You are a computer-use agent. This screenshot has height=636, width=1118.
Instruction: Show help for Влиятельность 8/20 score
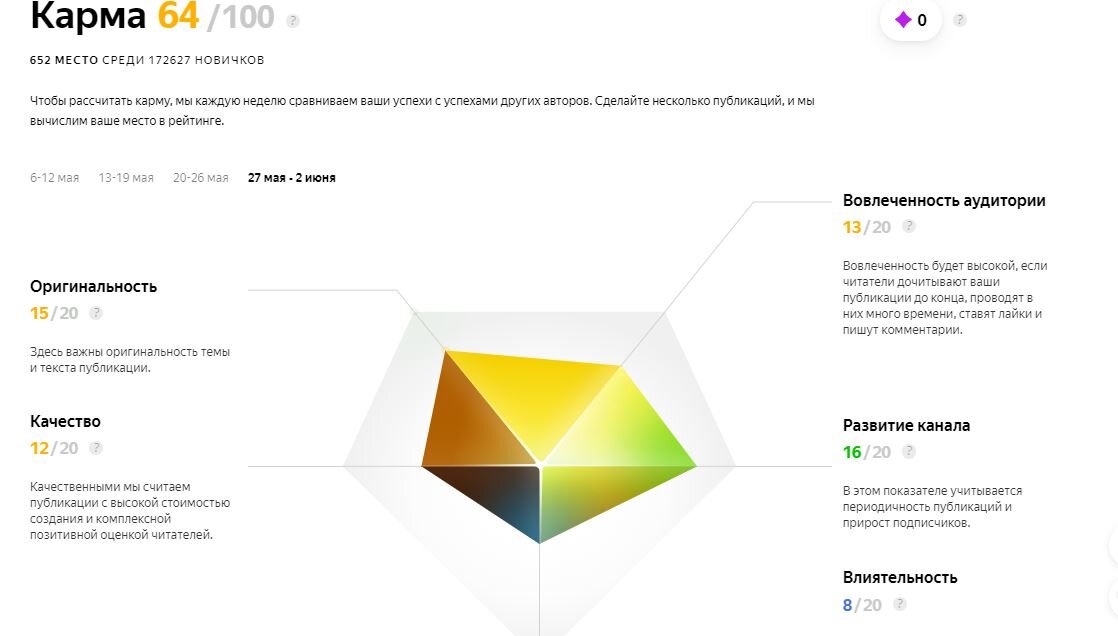900,604
